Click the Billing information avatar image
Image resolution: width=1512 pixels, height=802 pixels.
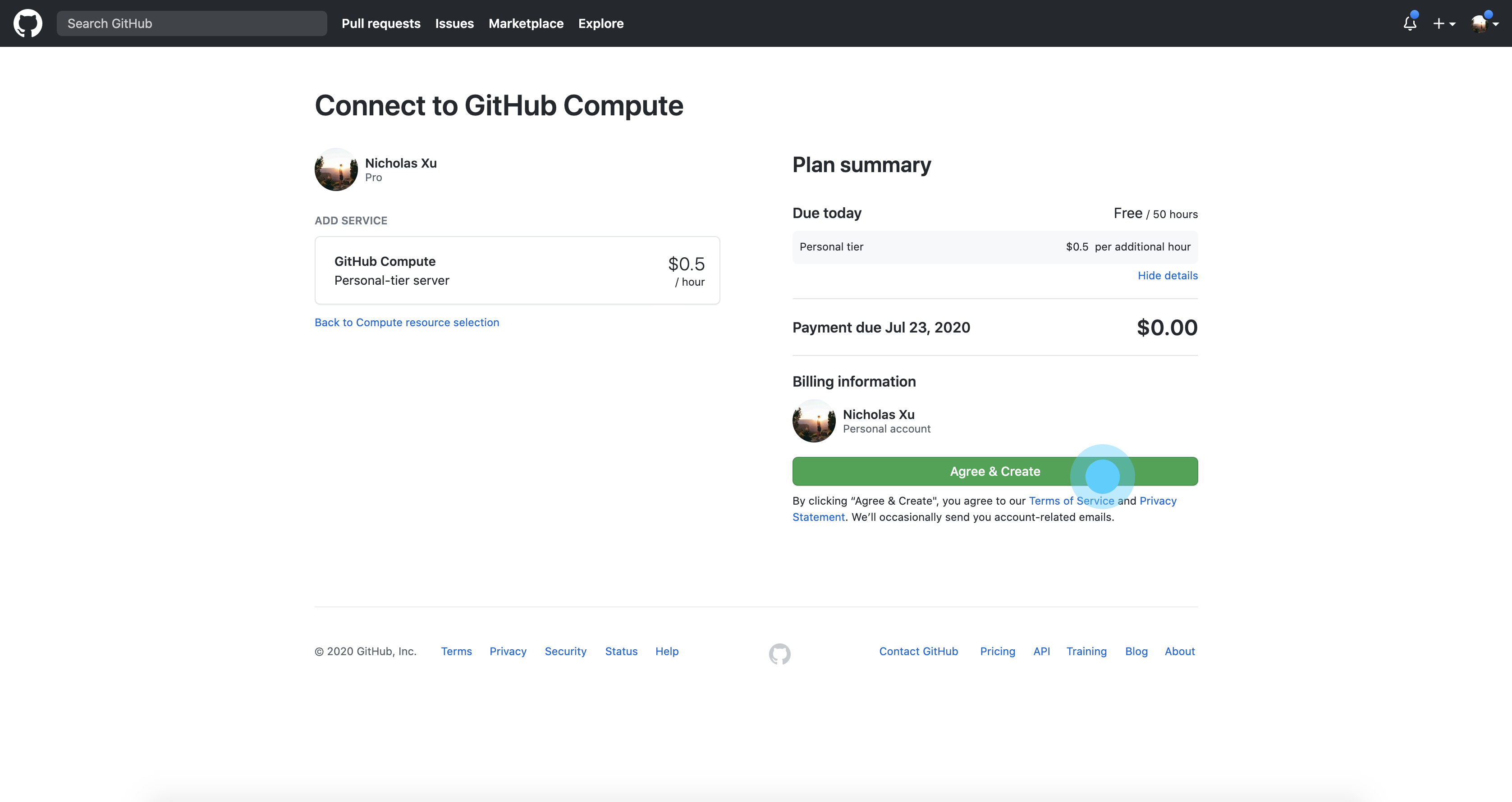[814, 421]
